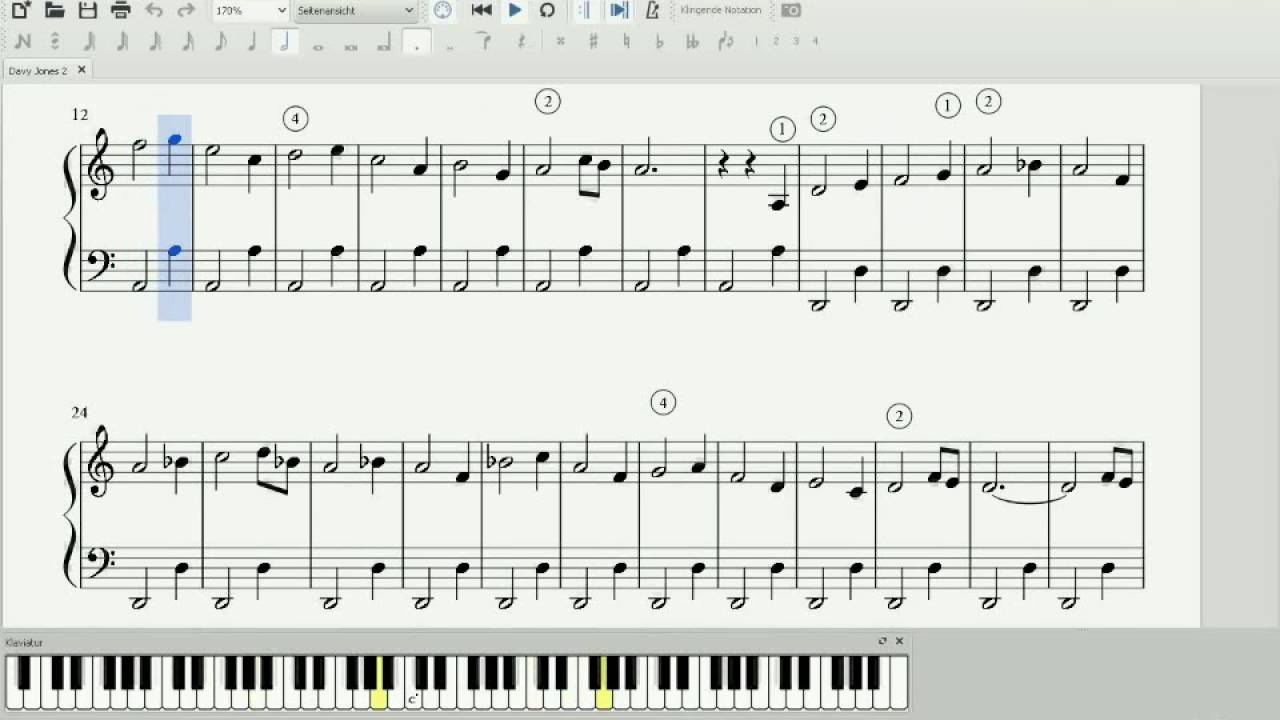1280x720 pixels.
Task: Open the Seitenansicht view mode dropdown
Action: [355, 10]
